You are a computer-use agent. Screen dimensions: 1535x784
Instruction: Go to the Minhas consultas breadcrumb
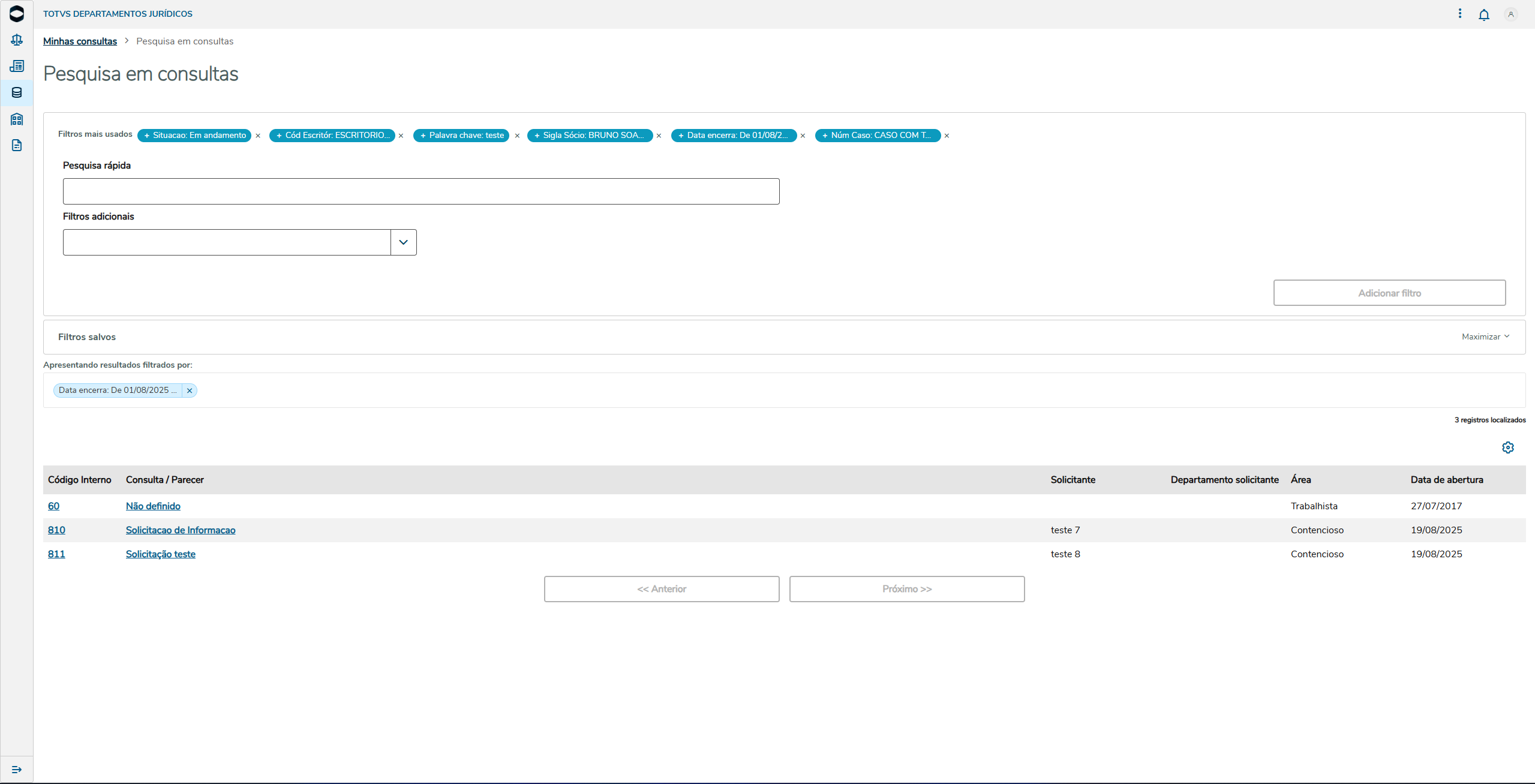tap(80, 41)
